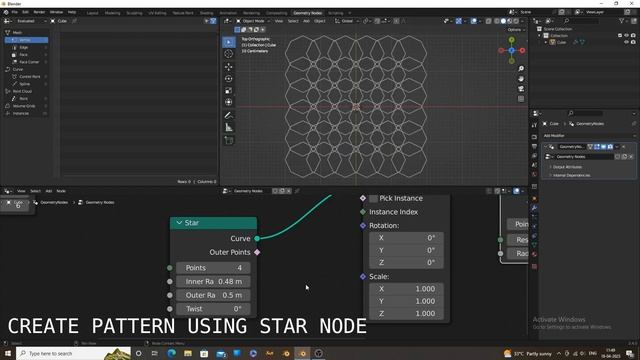Screen dimensions: 640x360
Task: Open the Tool properties tab
Action: [535, 125]
